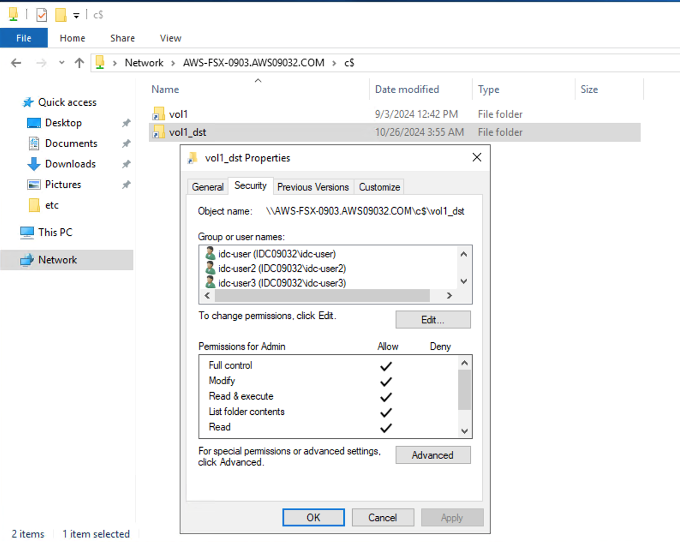
Task: Cancel the vol1_dst Properties dialog
Action: point(383,518)
